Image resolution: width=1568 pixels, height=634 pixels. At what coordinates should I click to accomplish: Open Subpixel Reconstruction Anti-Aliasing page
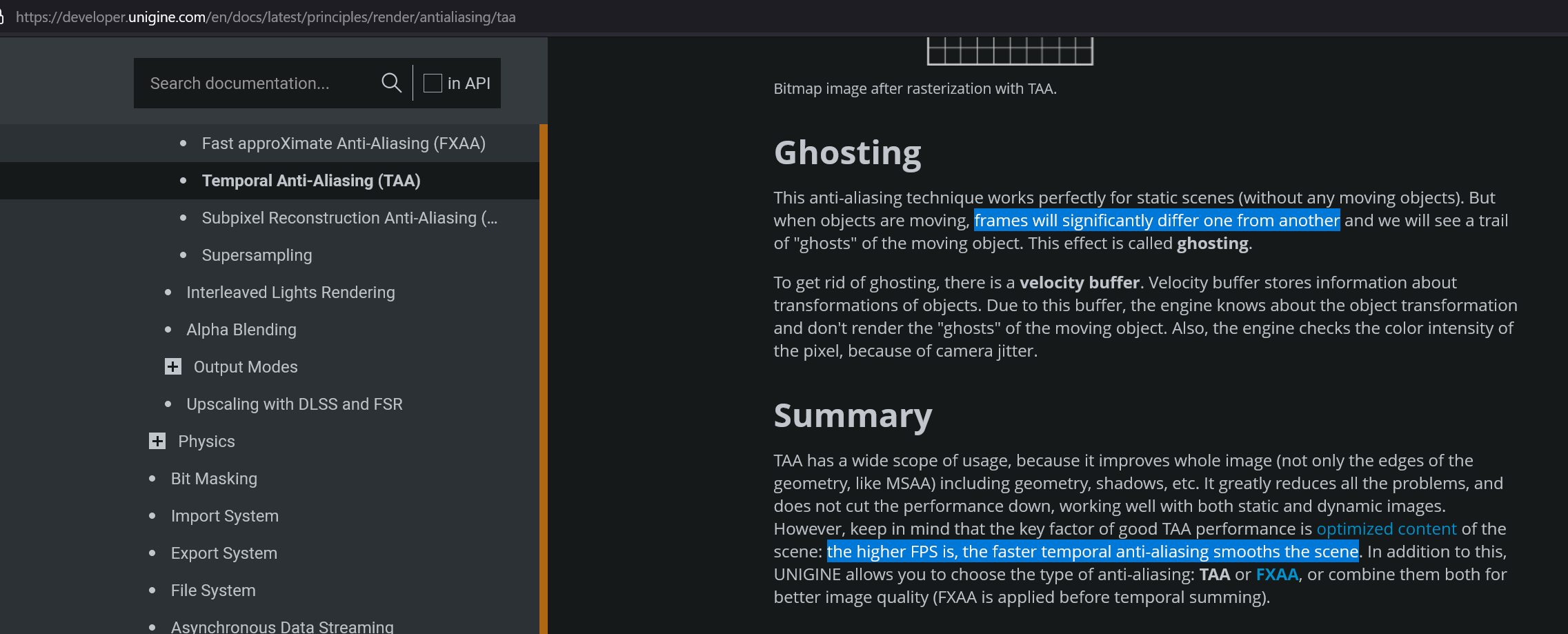pos(349,218)
